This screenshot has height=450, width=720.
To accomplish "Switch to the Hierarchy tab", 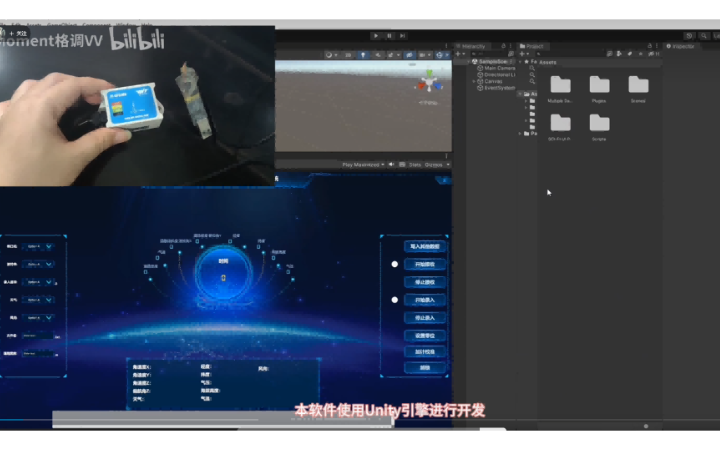I will point(471,46).
